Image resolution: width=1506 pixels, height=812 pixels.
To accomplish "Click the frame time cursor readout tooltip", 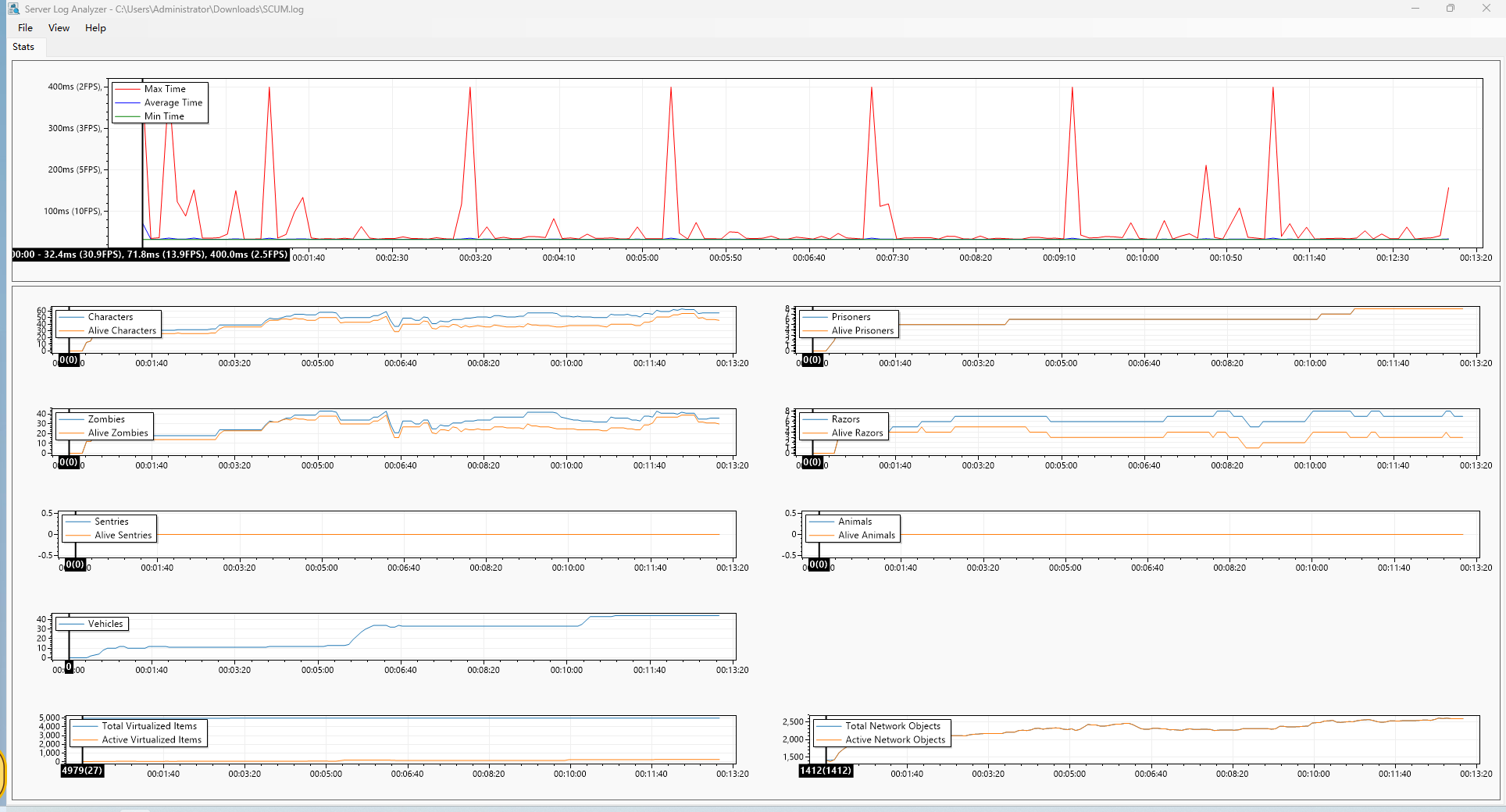I will click(x=151, y=255).
